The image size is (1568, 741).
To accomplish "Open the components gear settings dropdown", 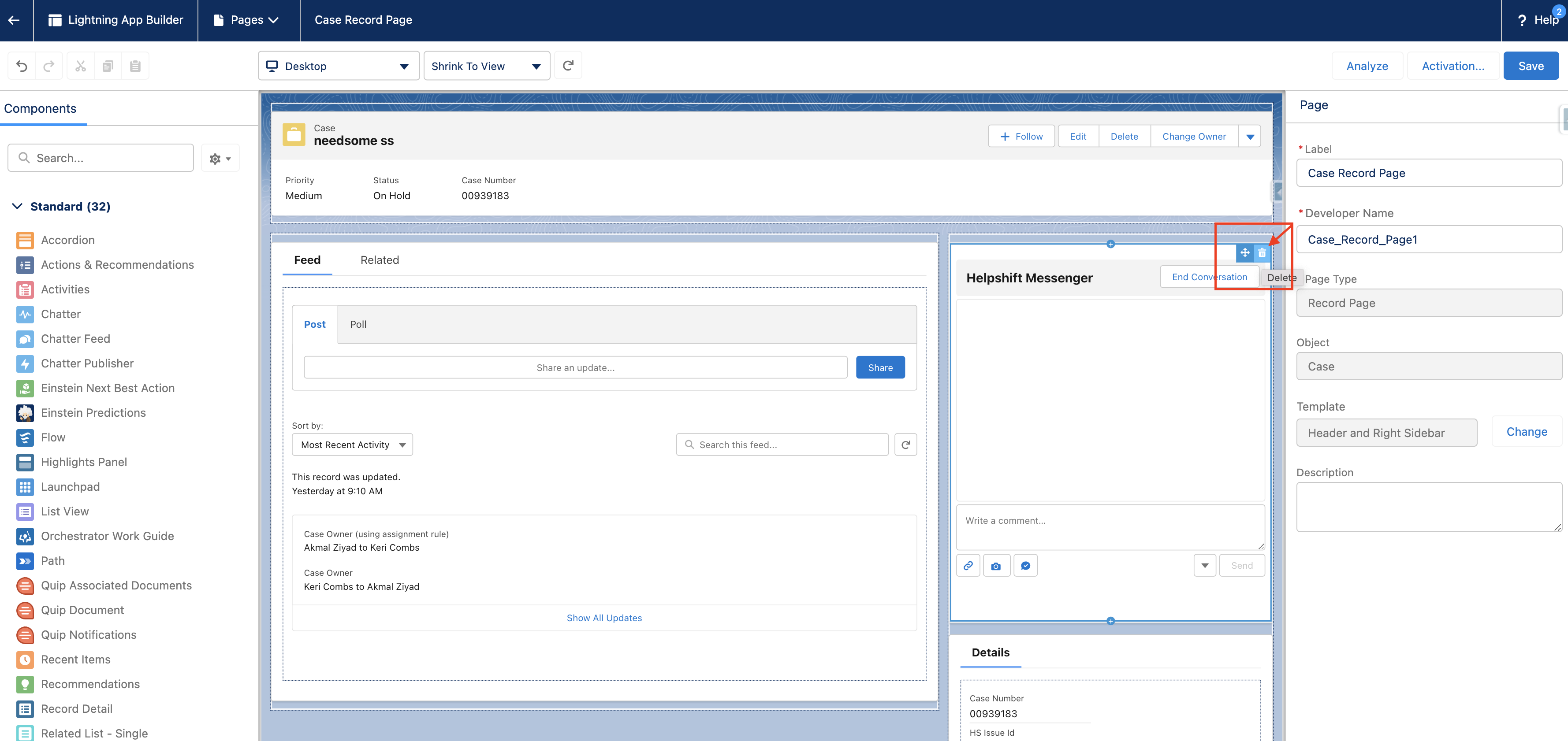I will pyautogui.click(x=220, y=158).
